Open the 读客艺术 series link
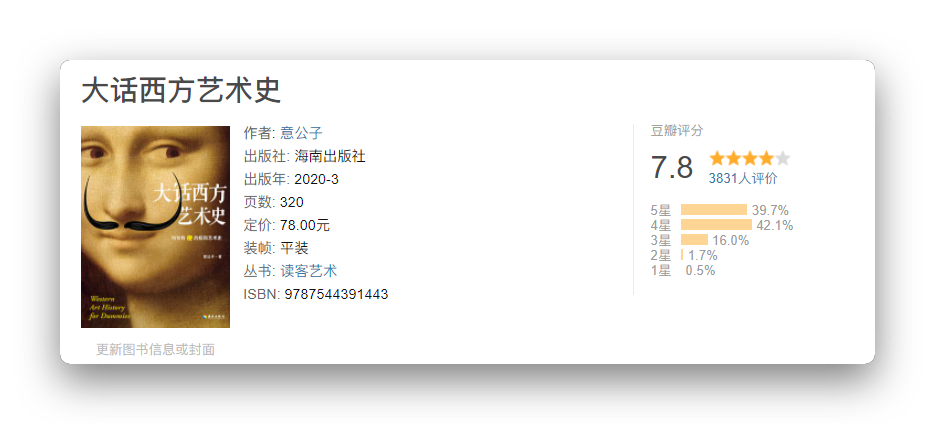This screenshot has height=424, width=935. click(x=308, y=271)
